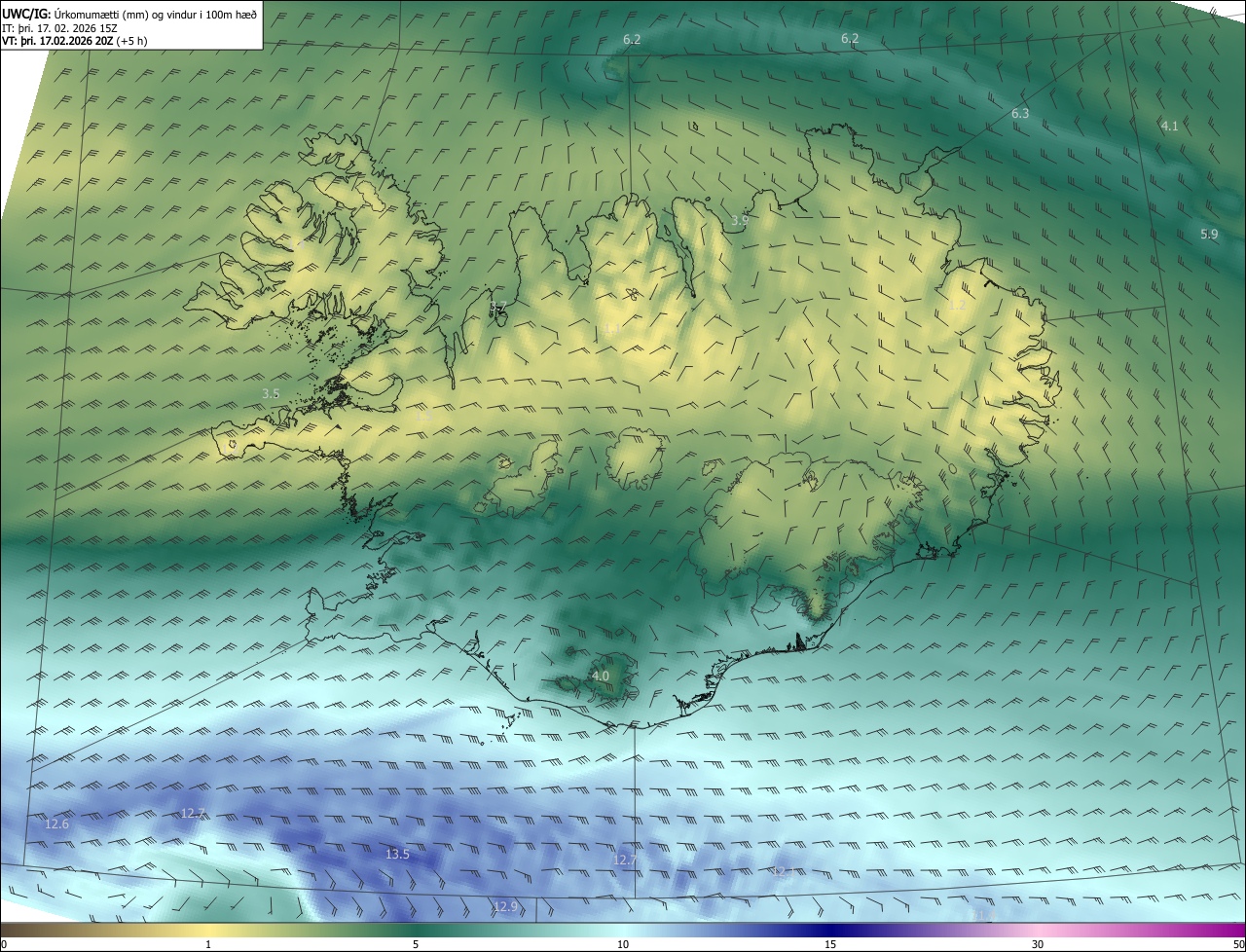Viewport: 1246px width, 952px height.
Task: Select the colour scale tick label 30
Action: (x=1038, y=944)
